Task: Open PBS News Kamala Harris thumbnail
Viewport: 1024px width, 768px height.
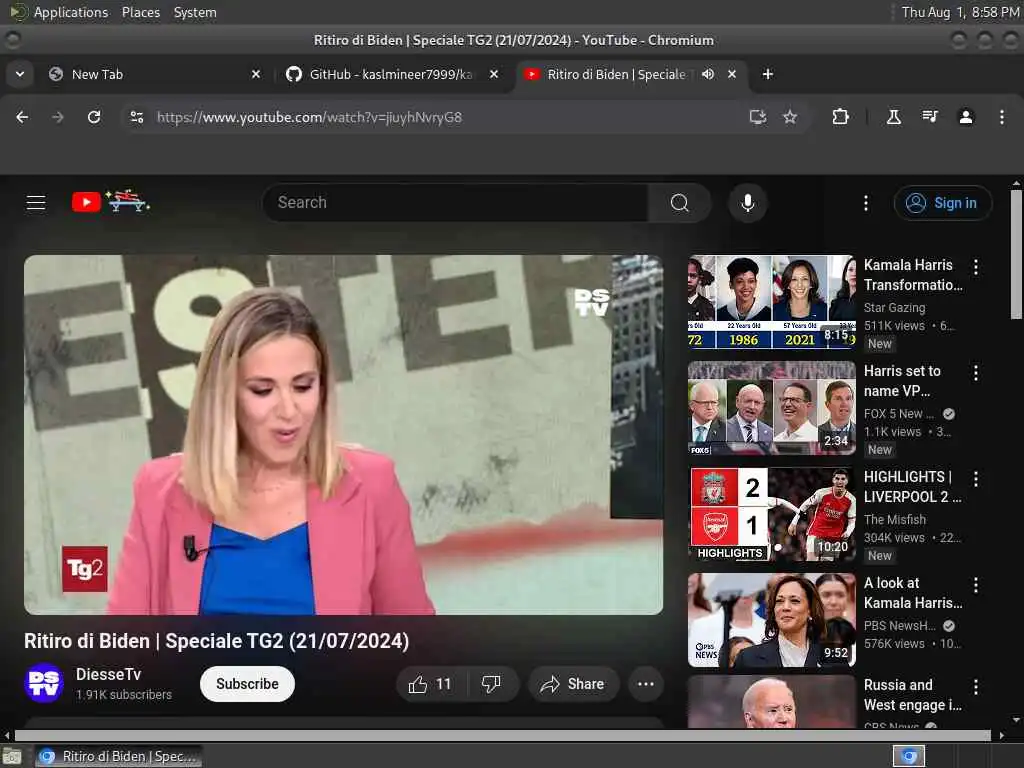Action: [x=771, y=620]
